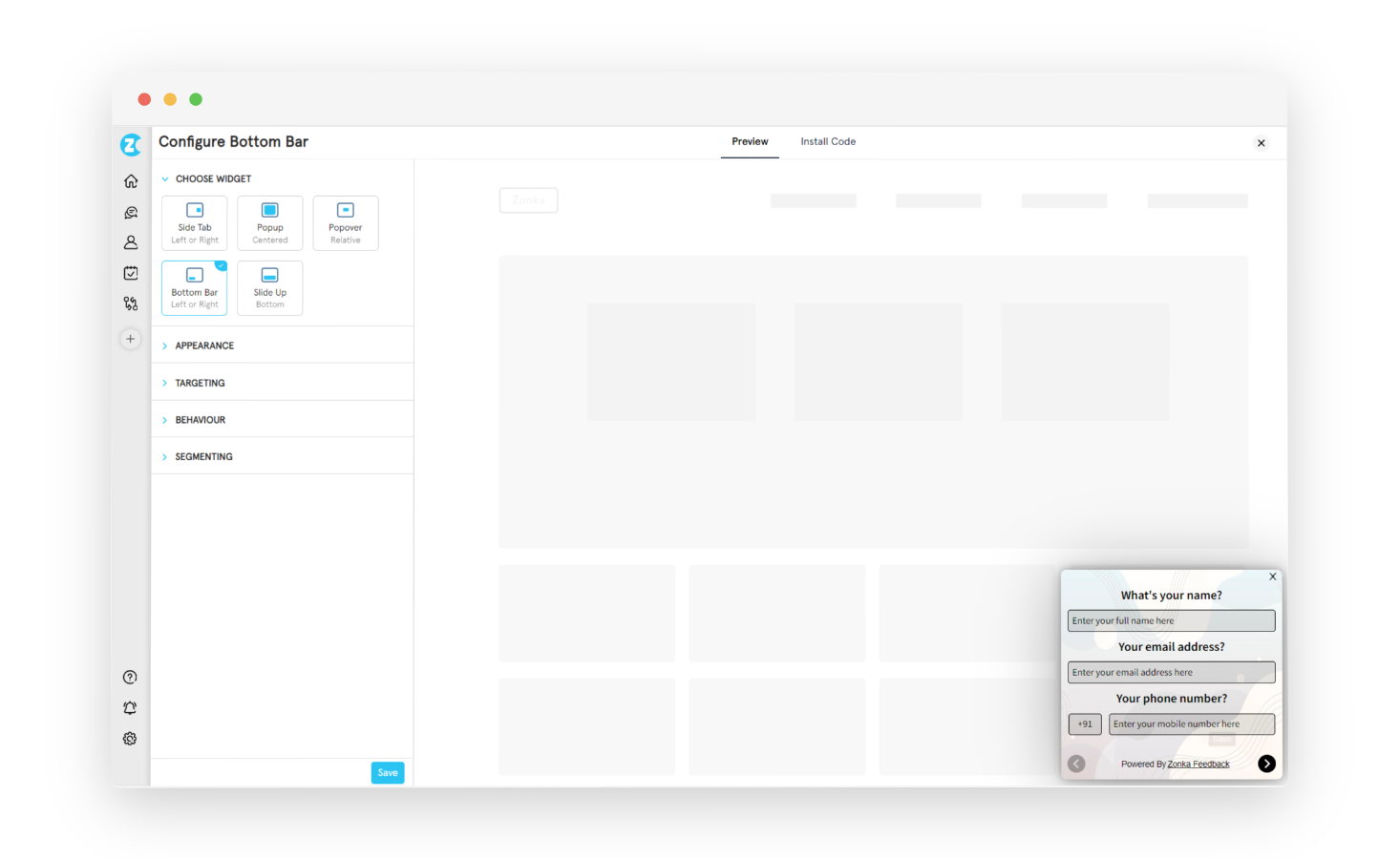1400x859 pixels.
Task: Open the contacts person icon
Action: [x=131, y=242]
